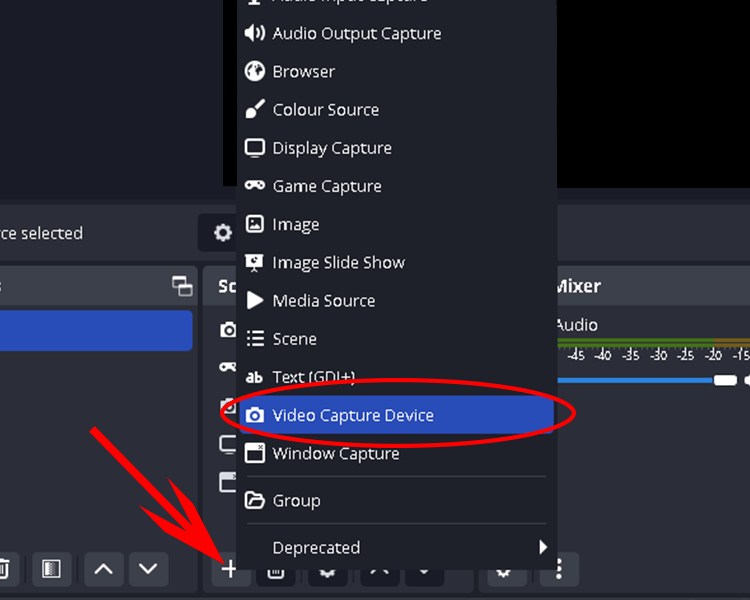The image size is (750, 600).
Task: Choose Scene from the add-source menu
Action: pos(396,339)
